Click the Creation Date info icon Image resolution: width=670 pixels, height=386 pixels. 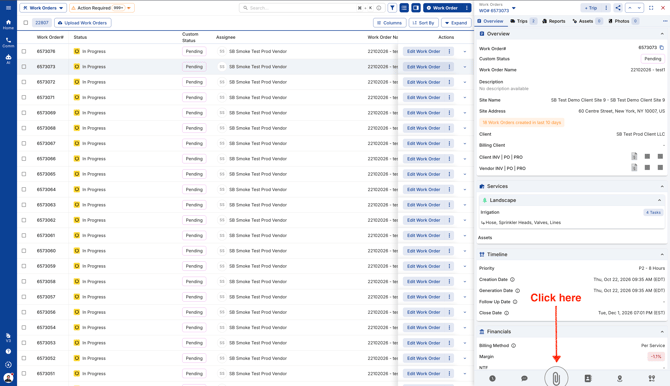[x=512, y=280]
